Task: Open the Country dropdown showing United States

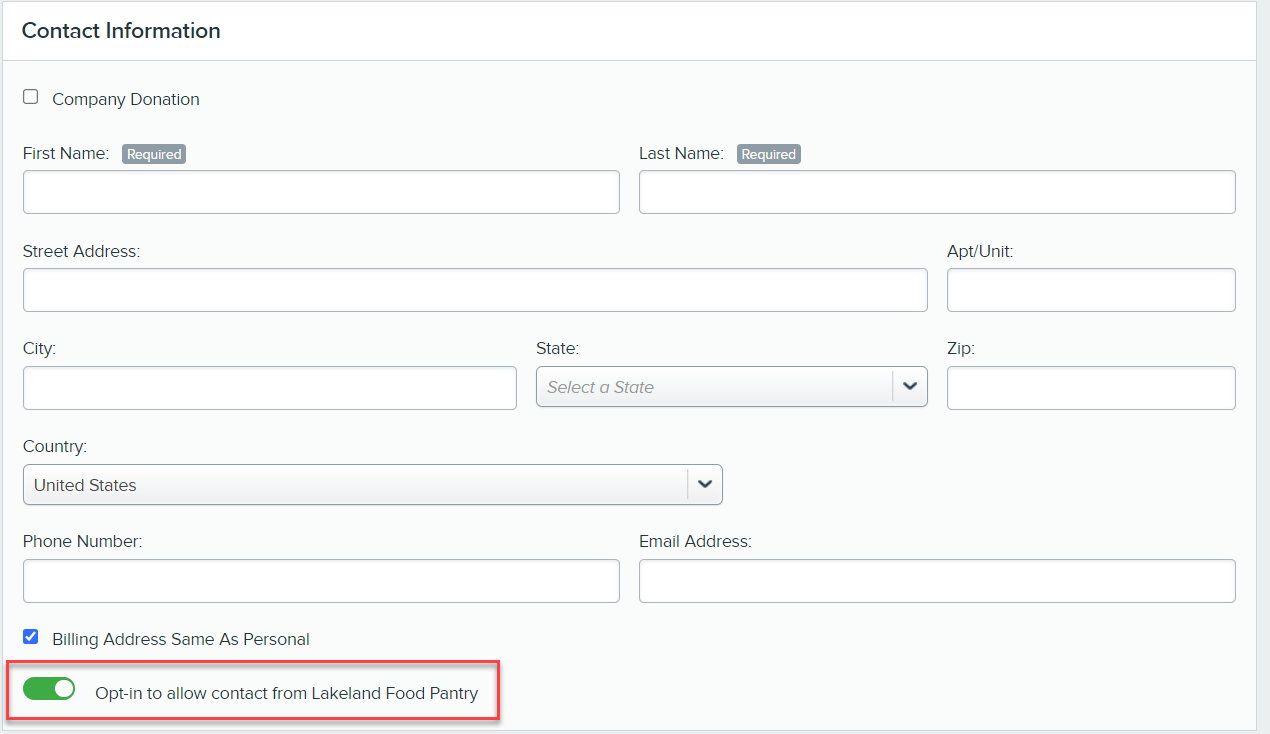Action: pos(373,485)
